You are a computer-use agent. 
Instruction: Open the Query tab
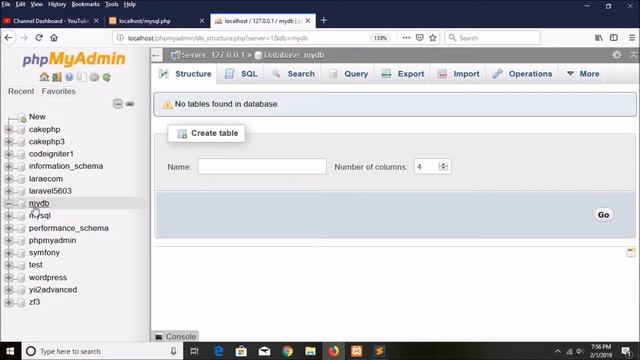click(x=349, y=74)
